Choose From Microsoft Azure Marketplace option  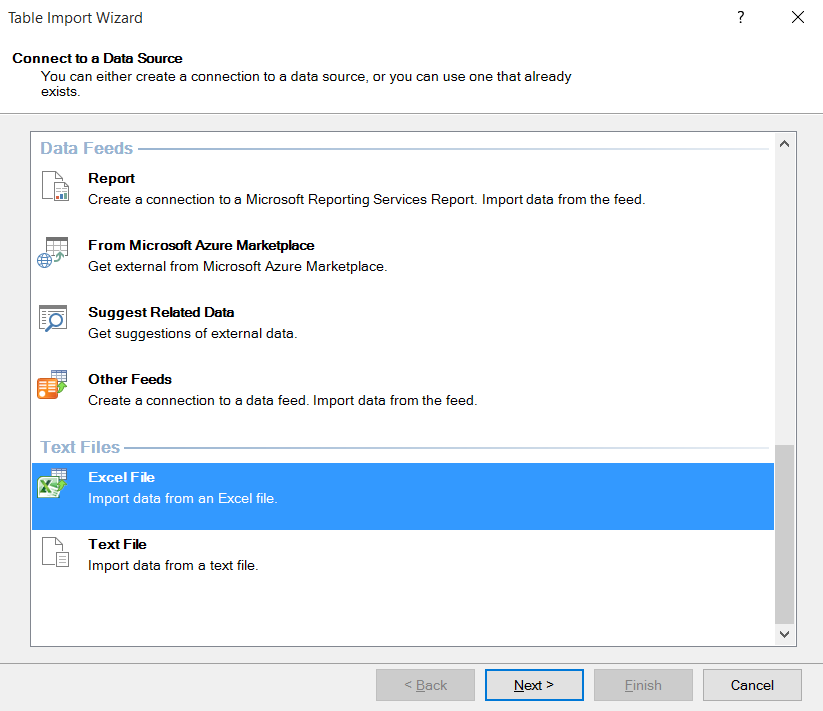(201, 245)
